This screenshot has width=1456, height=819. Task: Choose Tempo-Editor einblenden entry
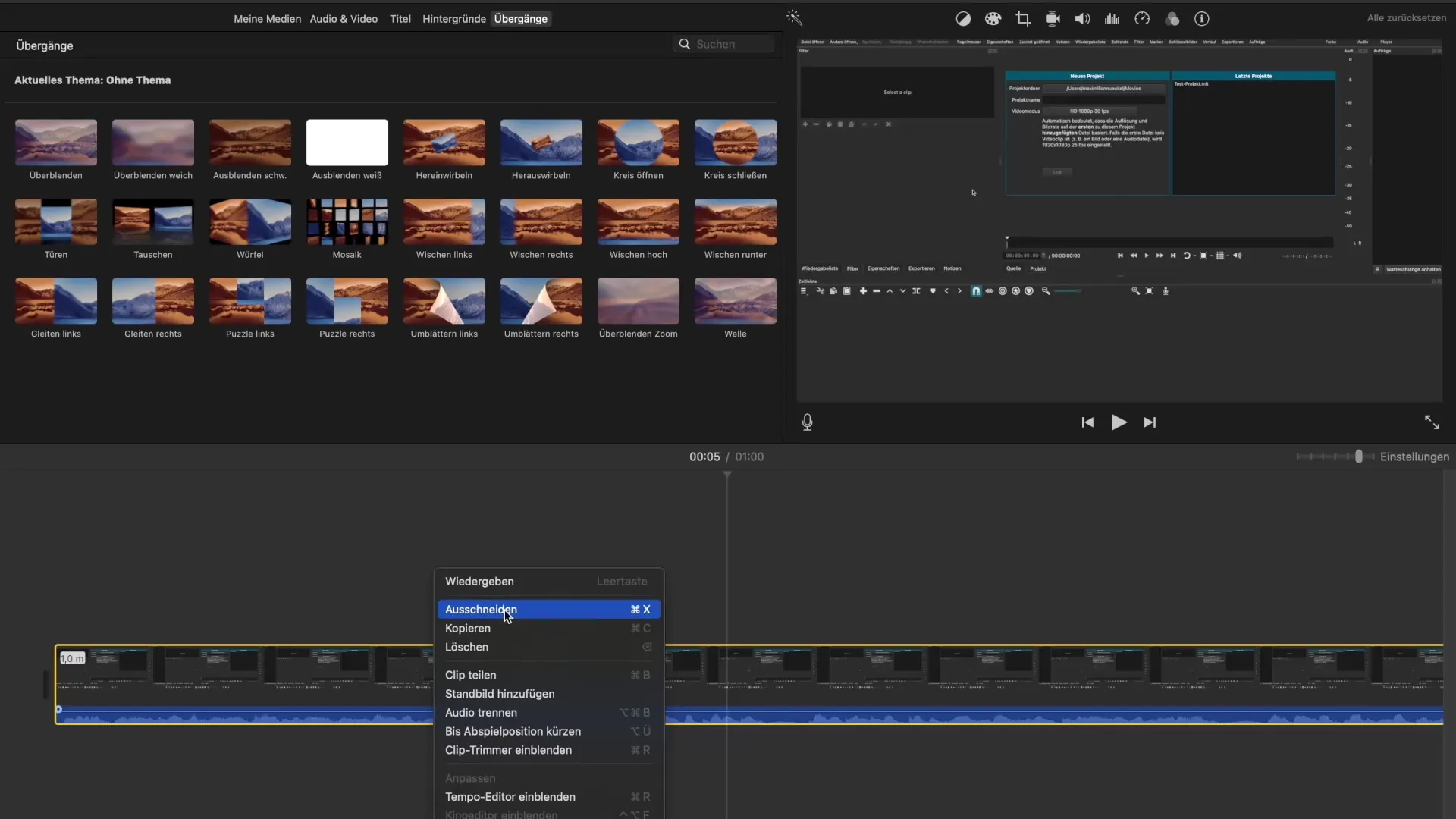pyautogui.click(x=549, y=797)
